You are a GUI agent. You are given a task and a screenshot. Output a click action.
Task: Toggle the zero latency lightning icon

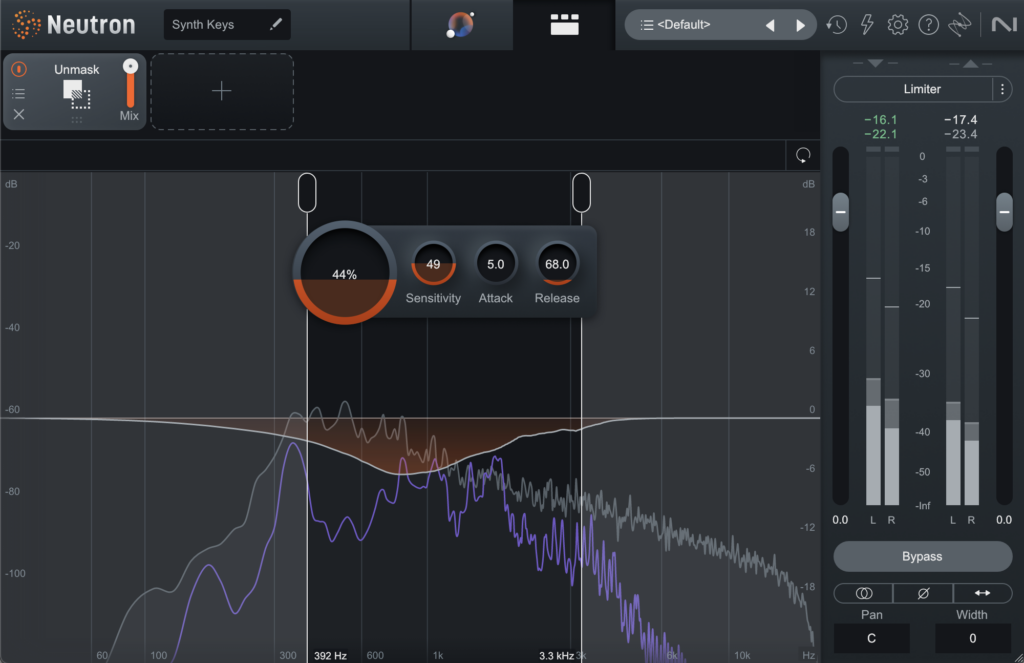tap(867, 25)
